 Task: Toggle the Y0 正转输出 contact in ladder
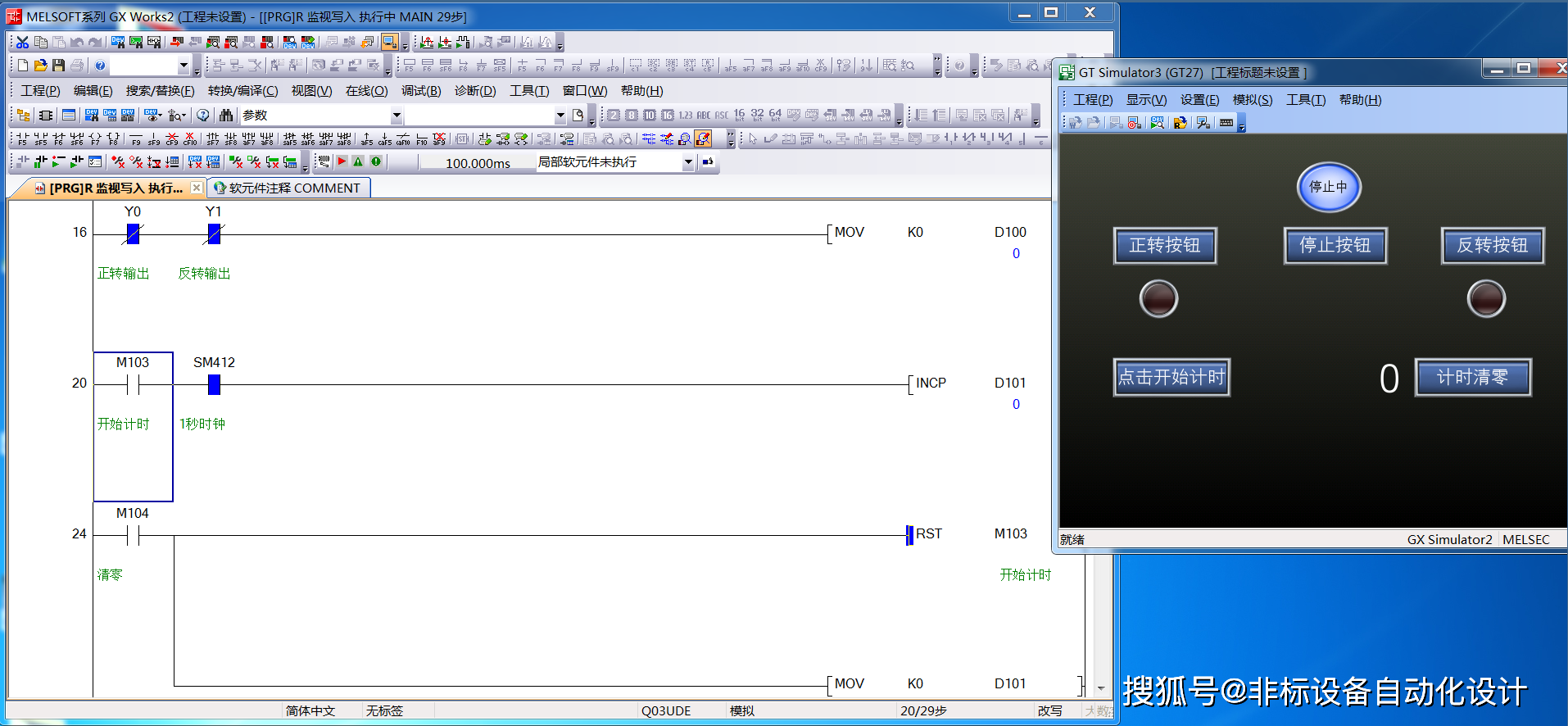[133, 234]
